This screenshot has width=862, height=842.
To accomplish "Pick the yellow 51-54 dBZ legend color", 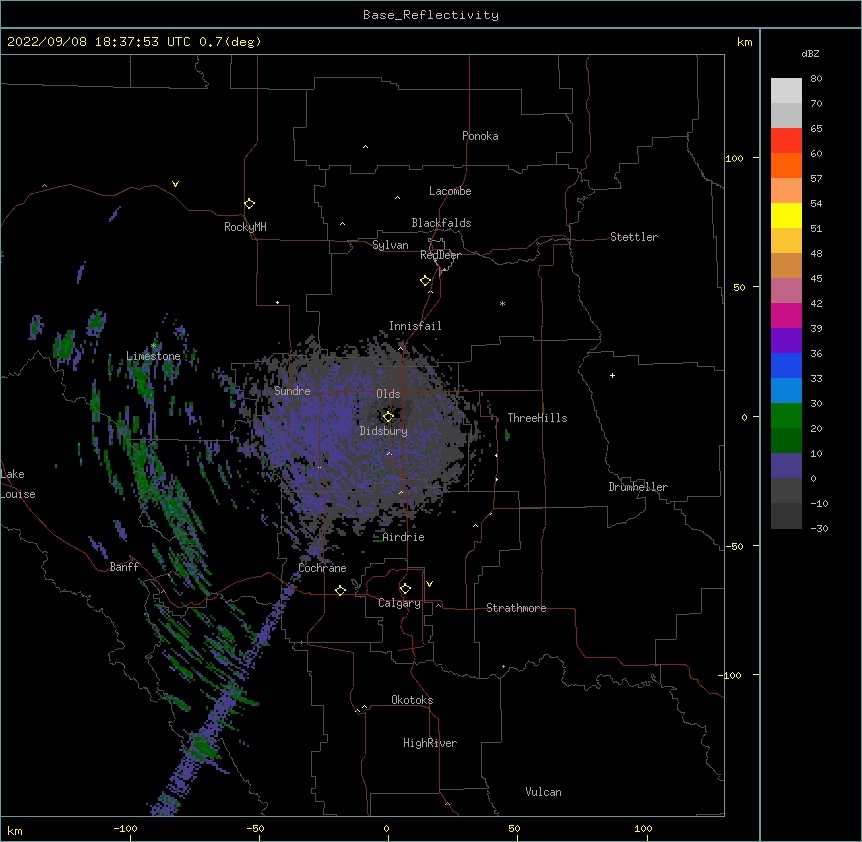I will (x=786, y=215).
